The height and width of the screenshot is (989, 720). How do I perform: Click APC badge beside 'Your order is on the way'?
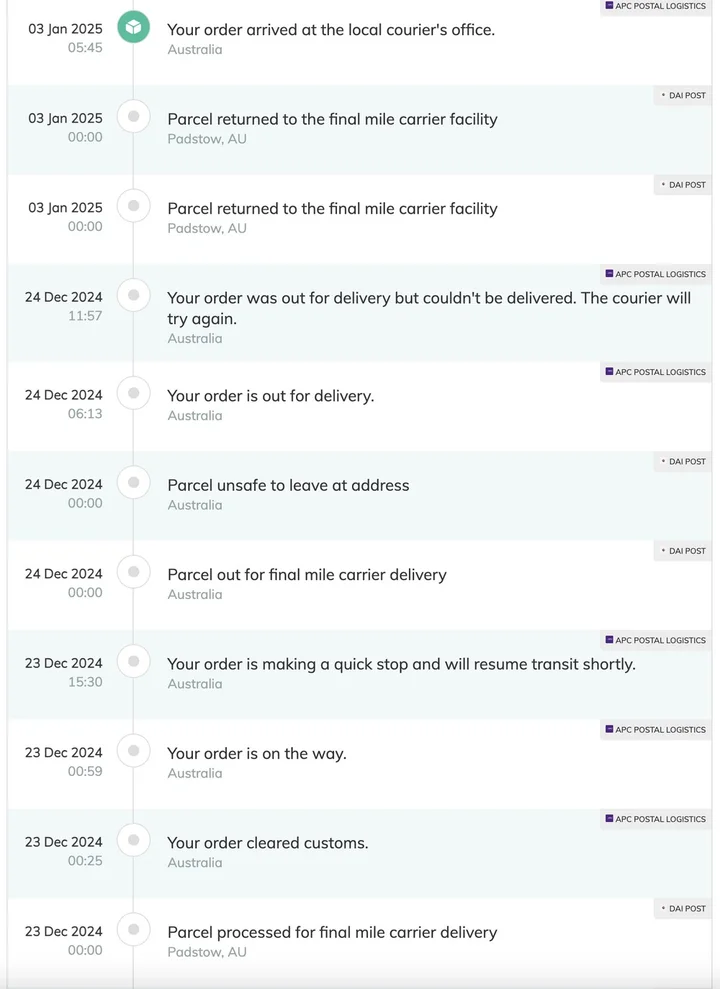point(656,730)
